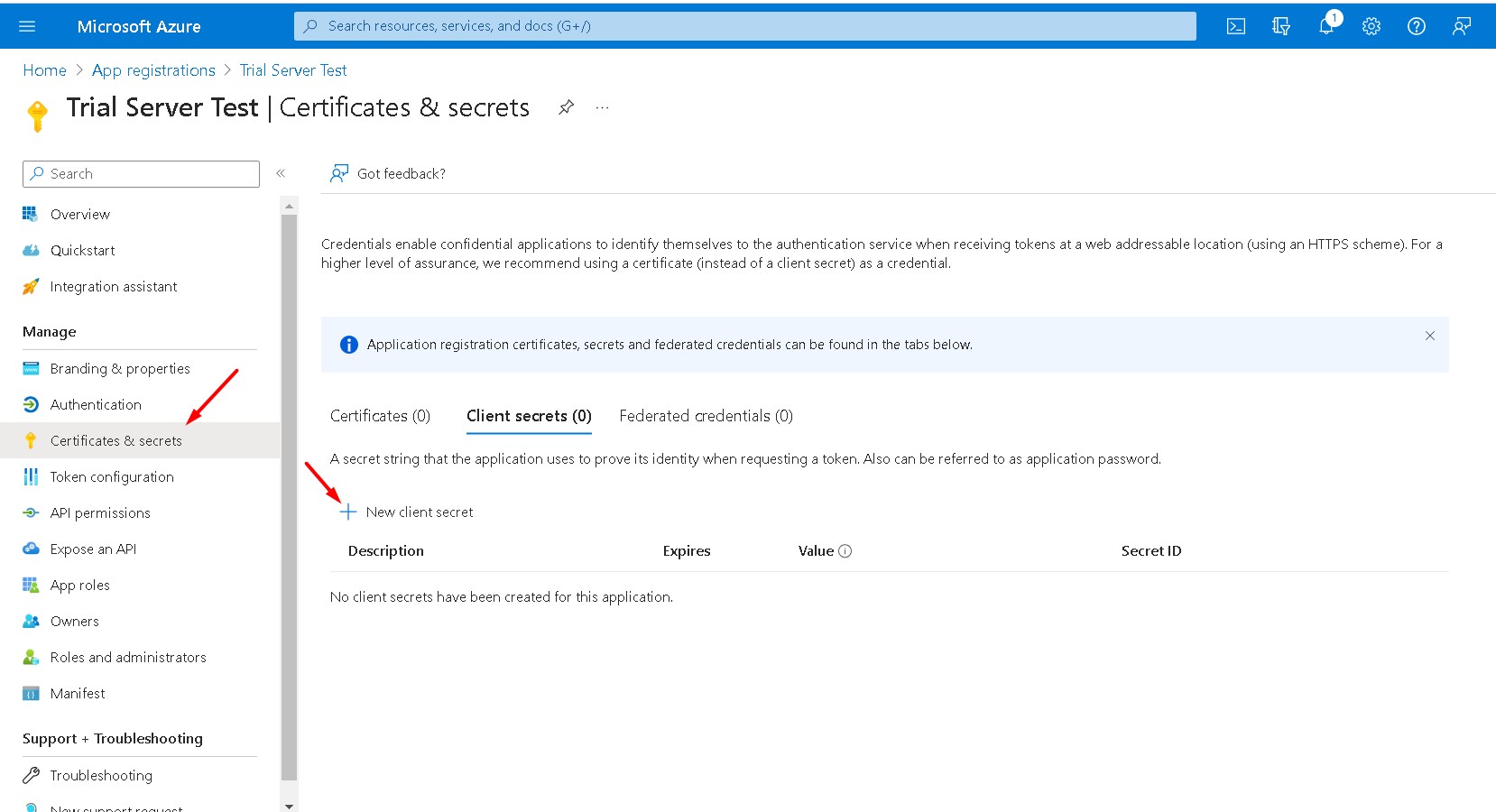This screenshot has height=812, width=1496.
Task: Click the New client secret button
Action: pos(407,512)
